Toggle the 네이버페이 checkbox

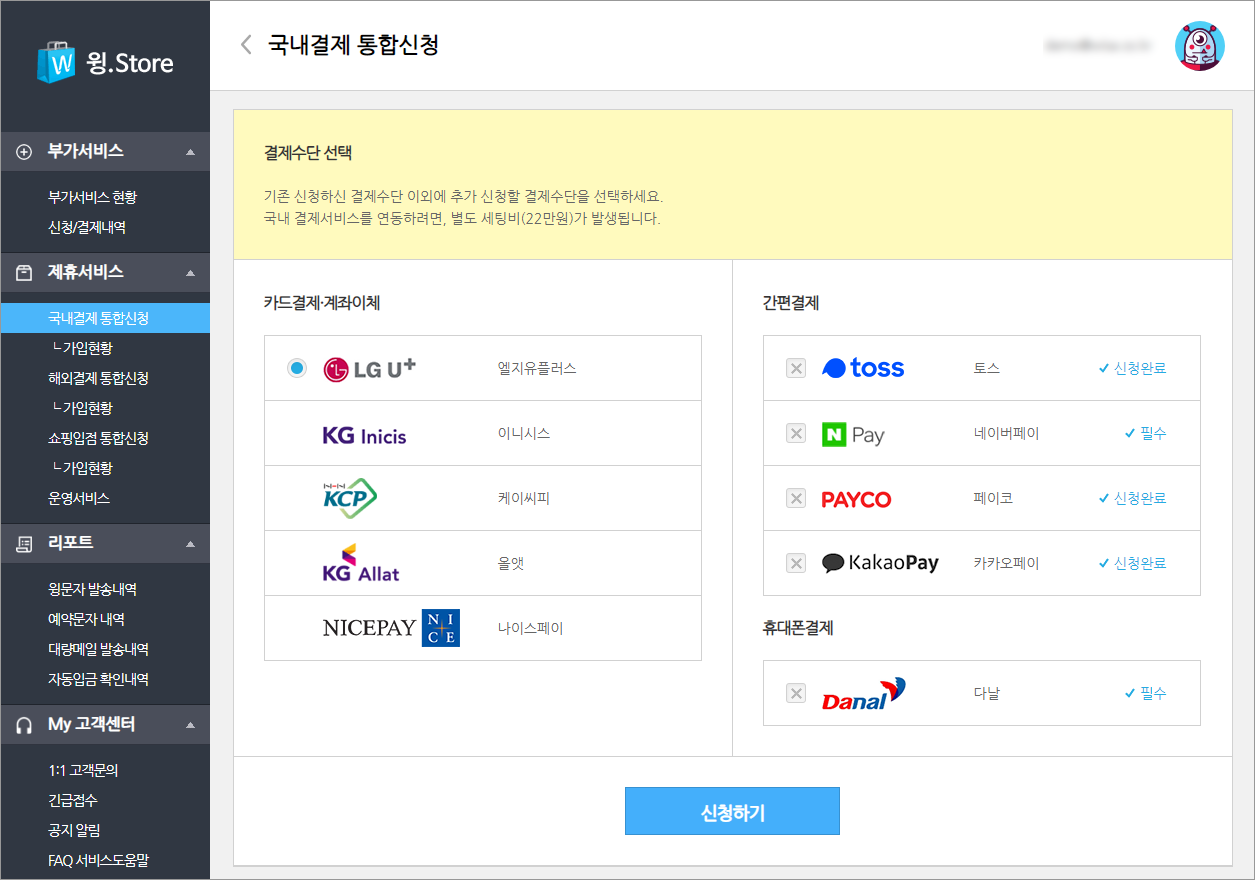(796, 433)
